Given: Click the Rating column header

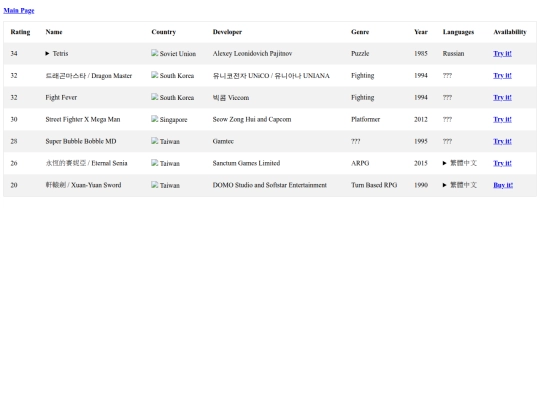Looking at the screenshot, I should coord(20,32).
